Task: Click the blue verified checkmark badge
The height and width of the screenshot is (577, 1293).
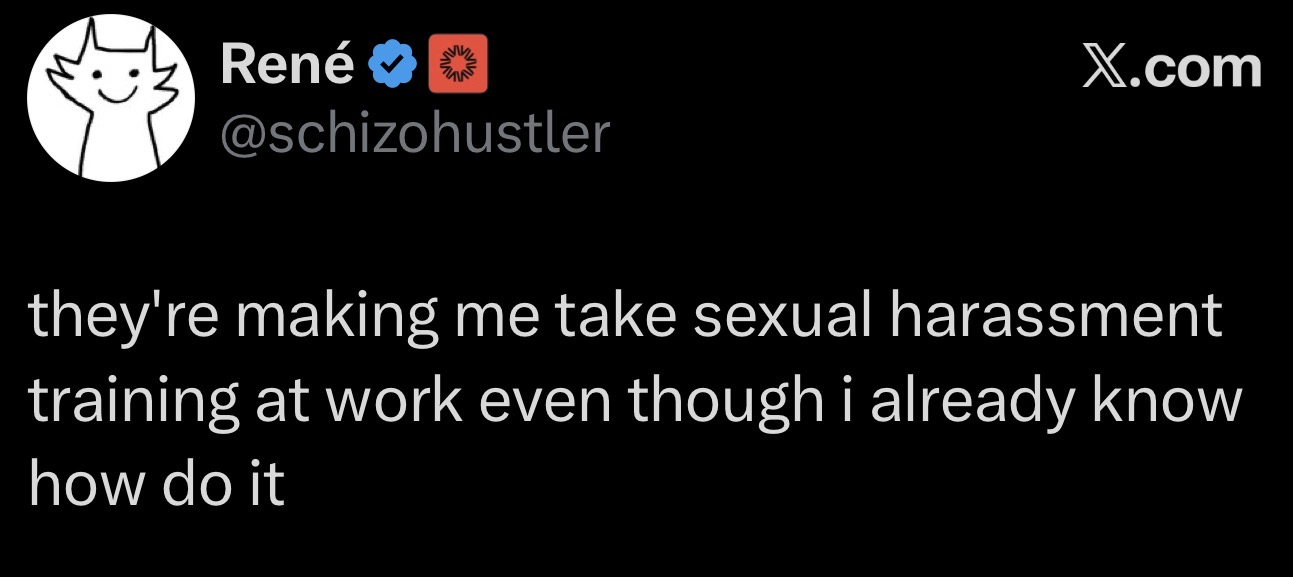Action: click(x=393, y=68)
